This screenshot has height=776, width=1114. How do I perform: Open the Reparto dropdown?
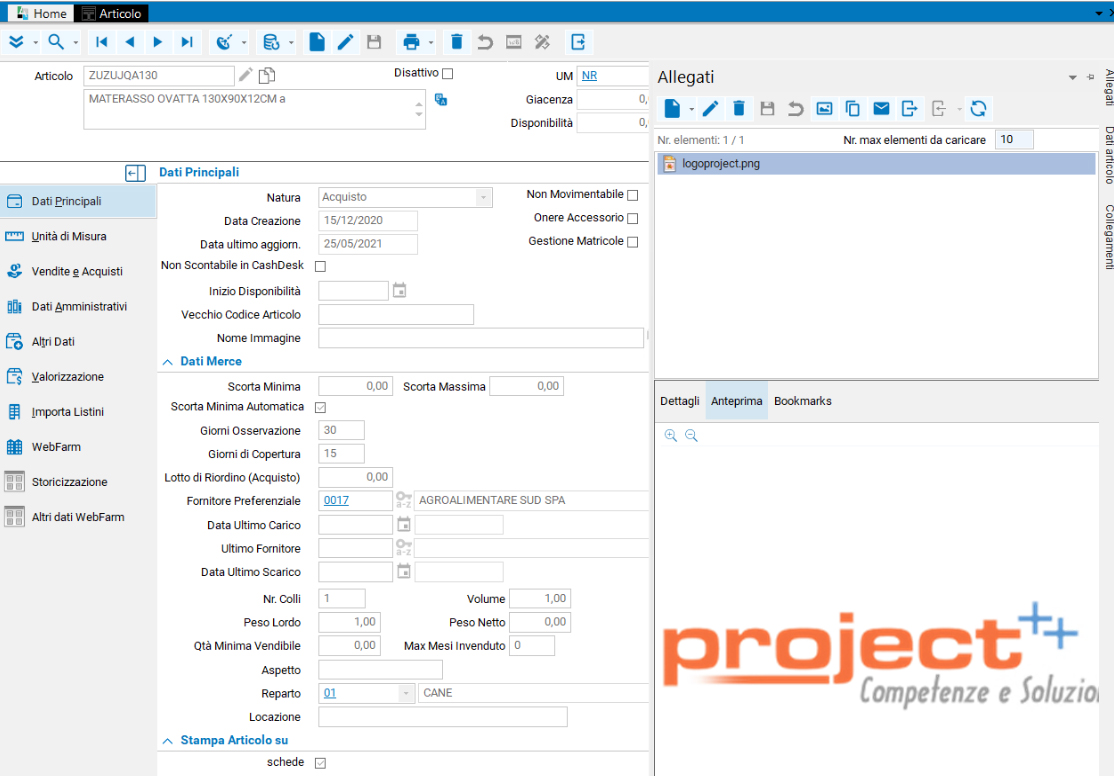coord(405,693)
